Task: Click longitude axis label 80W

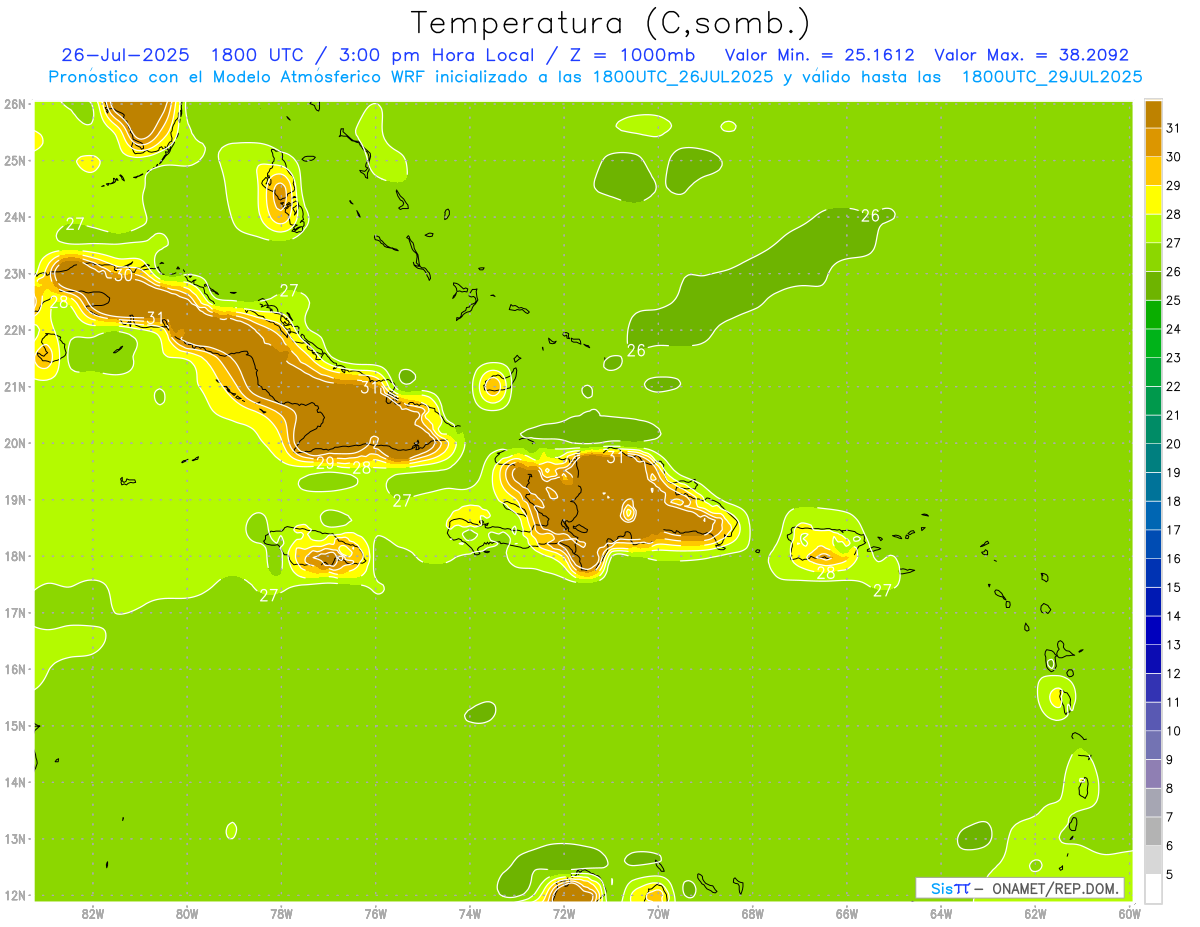Action: pos(186,912)
